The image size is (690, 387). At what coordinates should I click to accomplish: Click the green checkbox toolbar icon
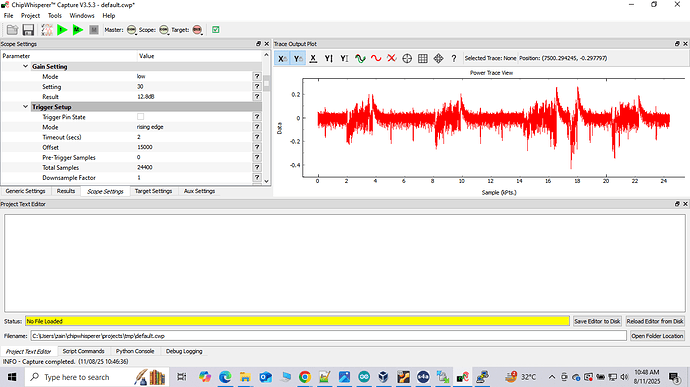(216, 30)
